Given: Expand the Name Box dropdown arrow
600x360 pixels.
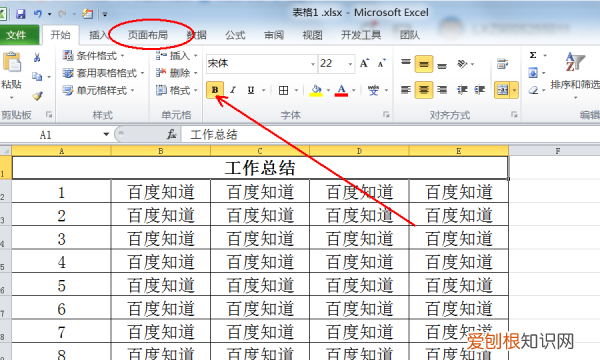Looking at the screenshot, I should pos(106,134).
